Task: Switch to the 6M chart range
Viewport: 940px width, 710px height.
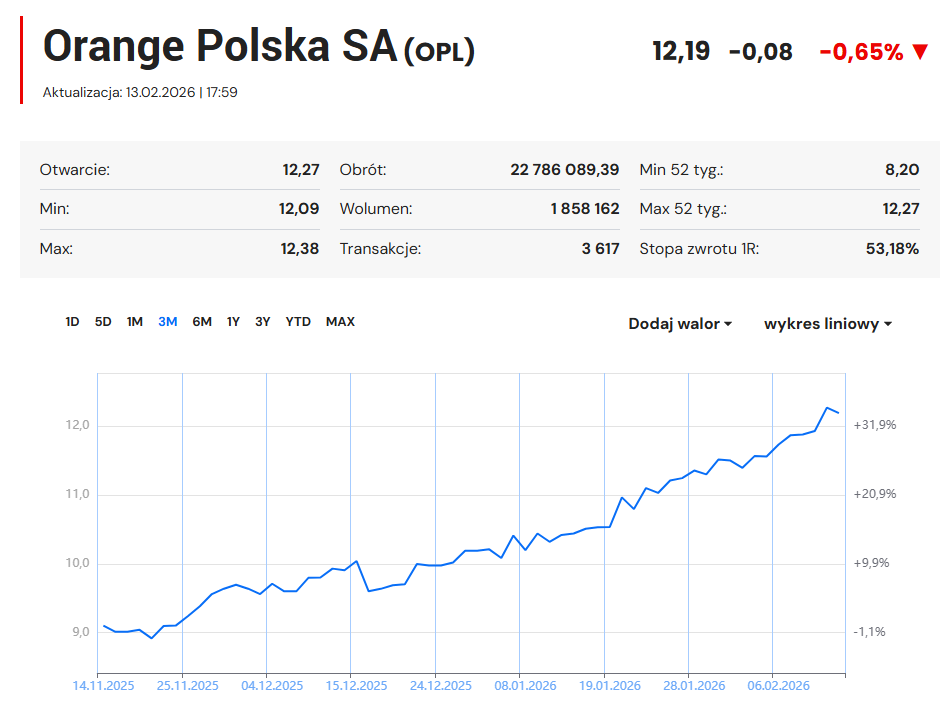Action: point(202,322)
